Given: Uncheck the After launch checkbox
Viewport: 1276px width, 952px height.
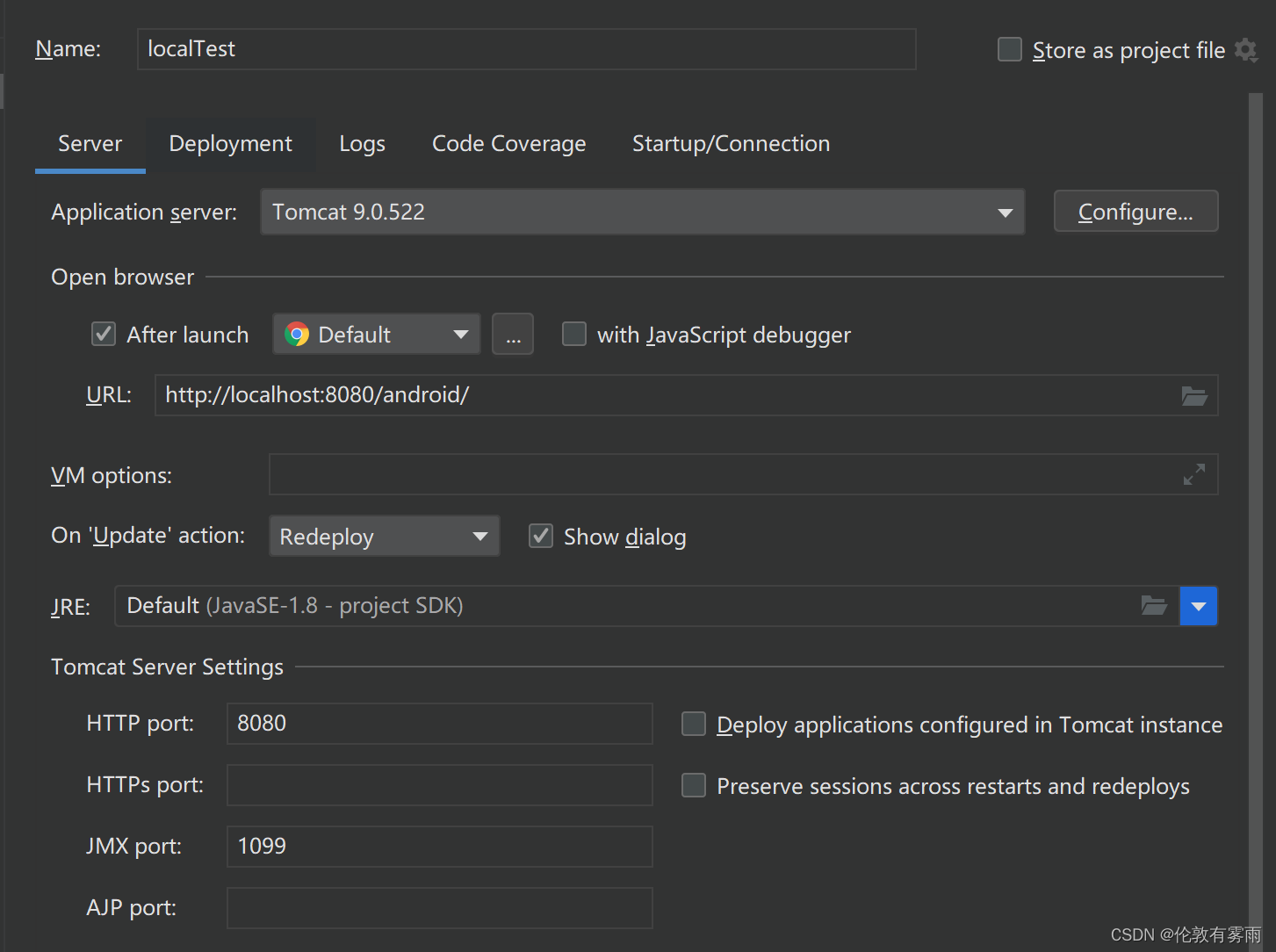Looking at the screenshot, I should click(x=104, y=334).
